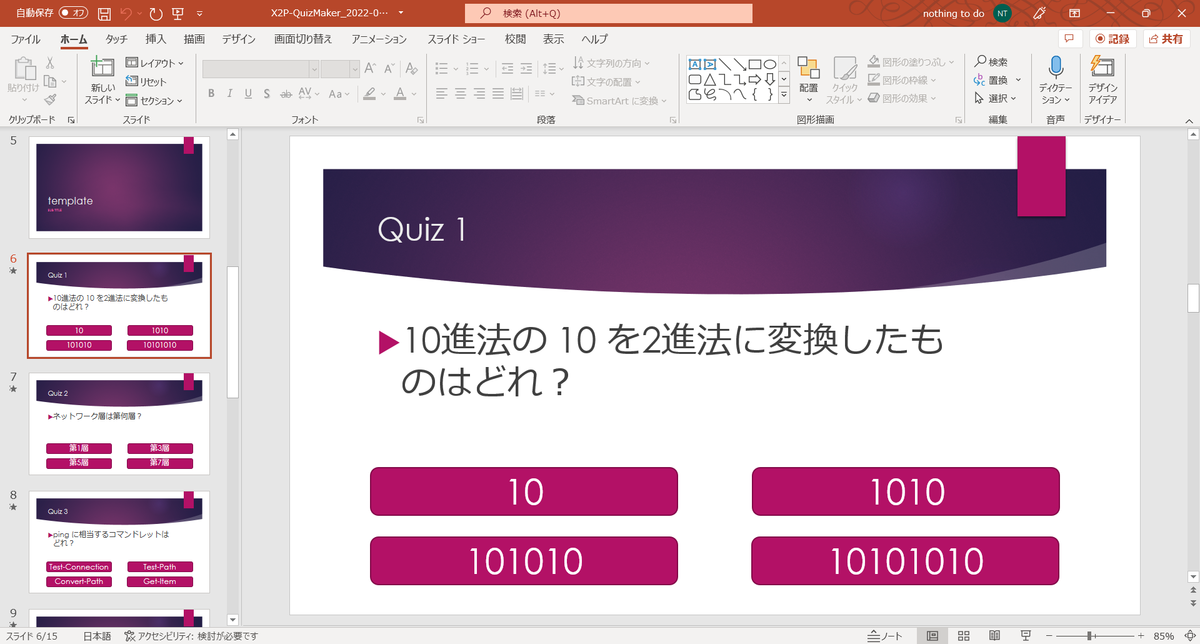Open the セクション (Section) dropdown
The image size is (1200, 644).
(155, 101)
